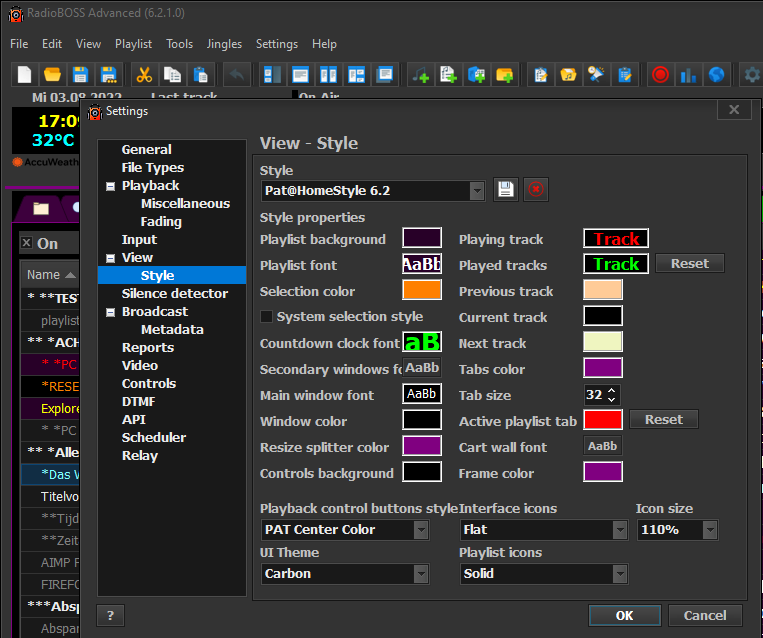The width and height of the screenshot is (763, 638).
Task: Click the Open folder toolbar icon
Action: click(x=52, y=75)
